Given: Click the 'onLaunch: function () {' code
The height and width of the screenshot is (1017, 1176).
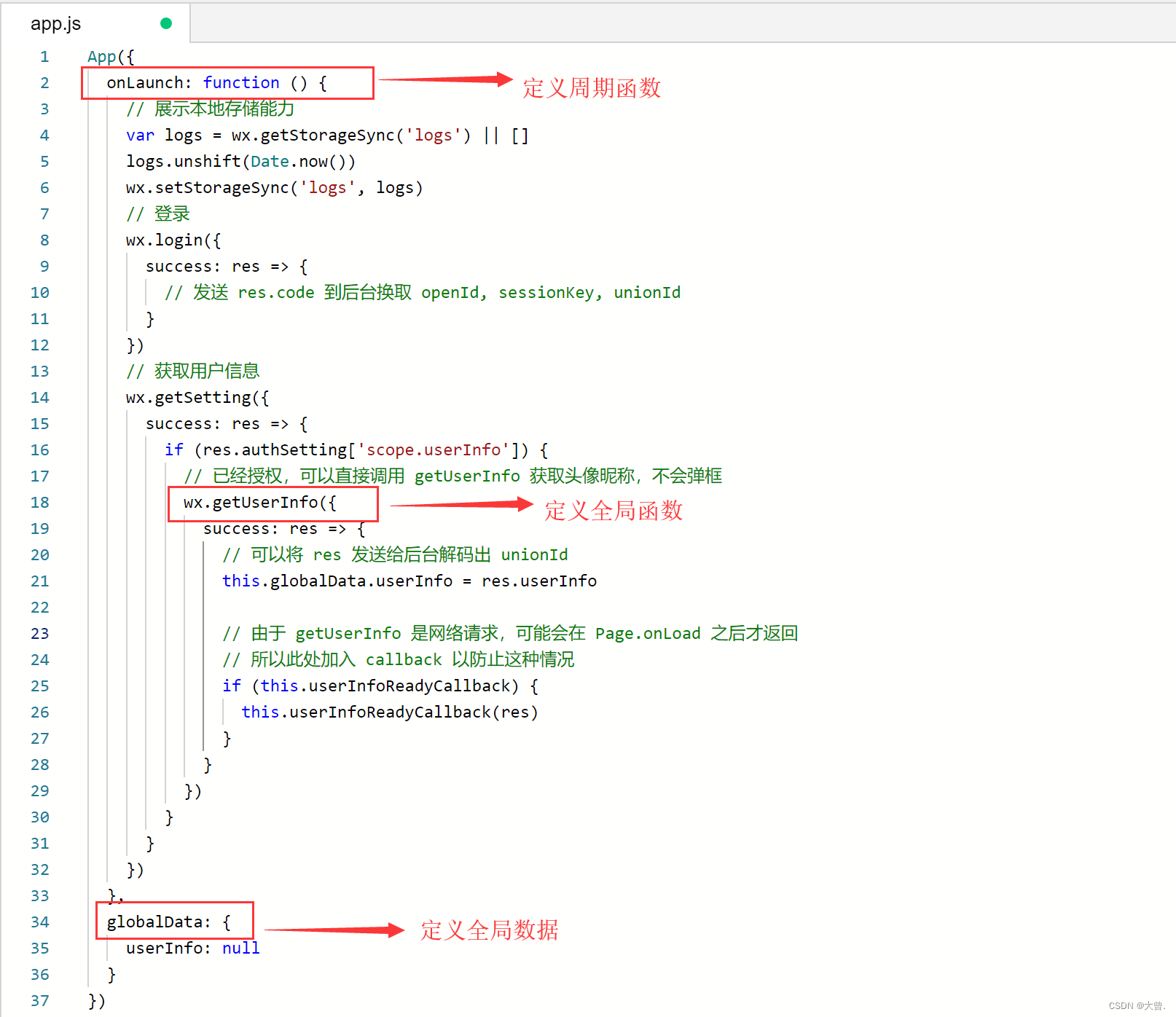Looking at the screenshot, I should (x=216, y=83).
